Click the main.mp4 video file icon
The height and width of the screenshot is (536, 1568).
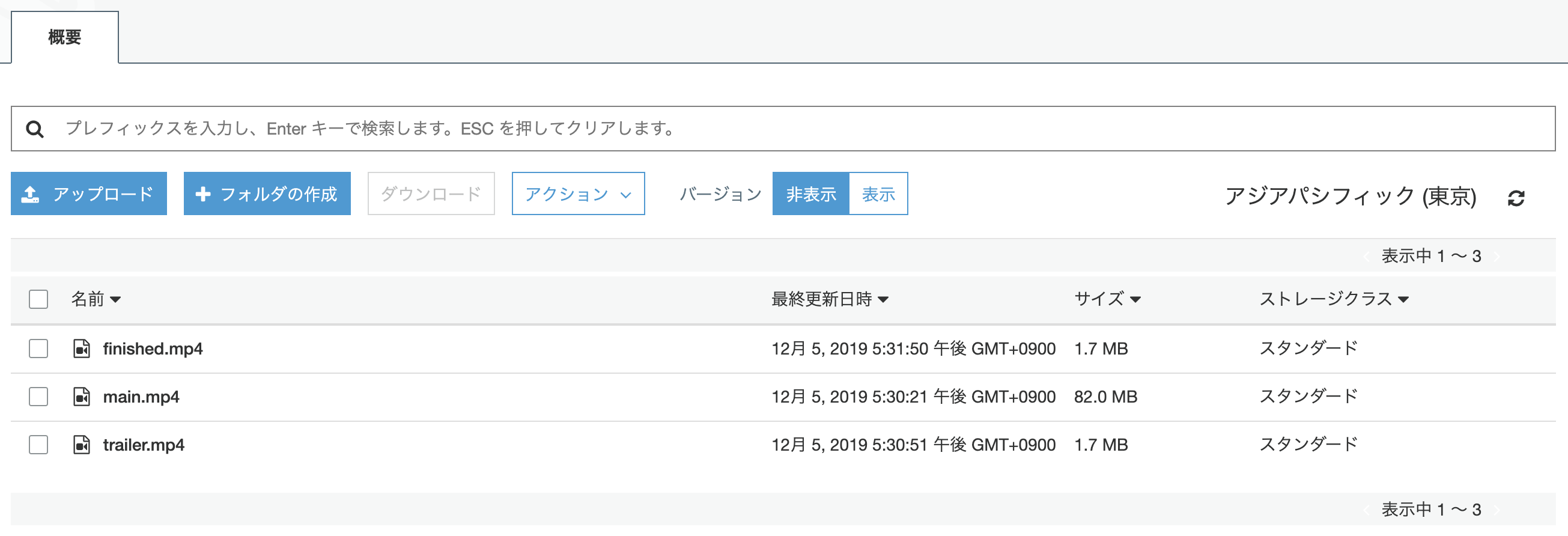[x=82, y=397]
